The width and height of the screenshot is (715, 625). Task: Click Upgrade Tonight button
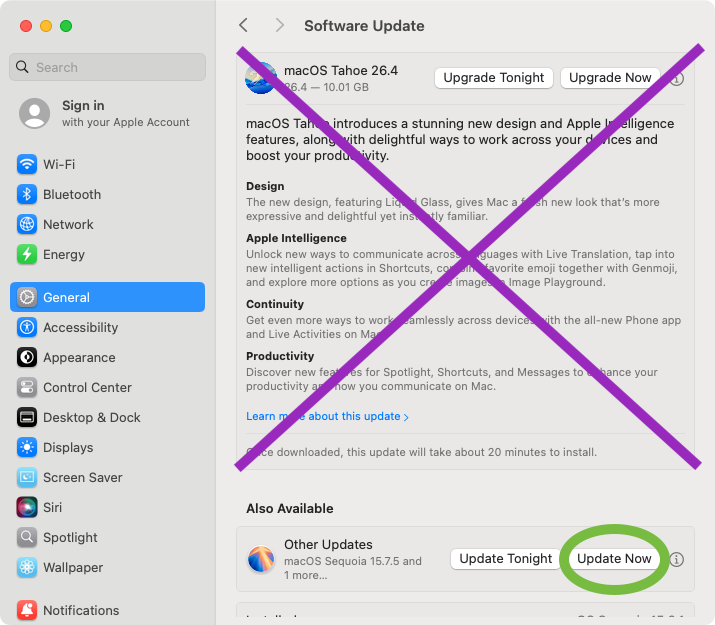click(494, 78)
